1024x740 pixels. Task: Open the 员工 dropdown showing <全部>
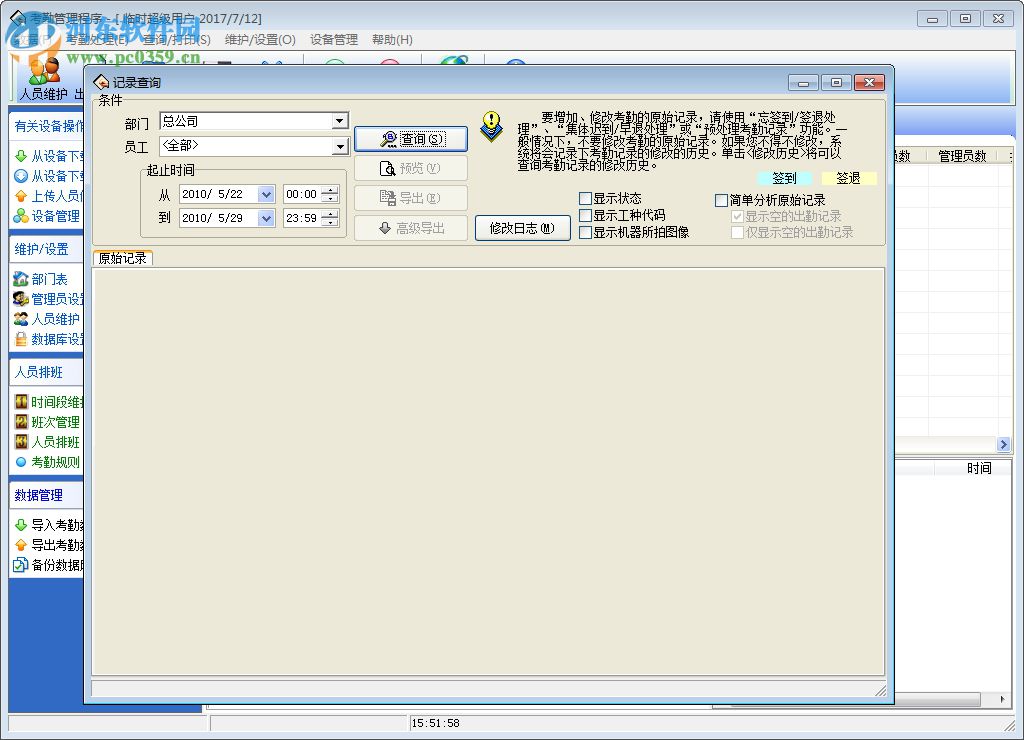point(339,146)
